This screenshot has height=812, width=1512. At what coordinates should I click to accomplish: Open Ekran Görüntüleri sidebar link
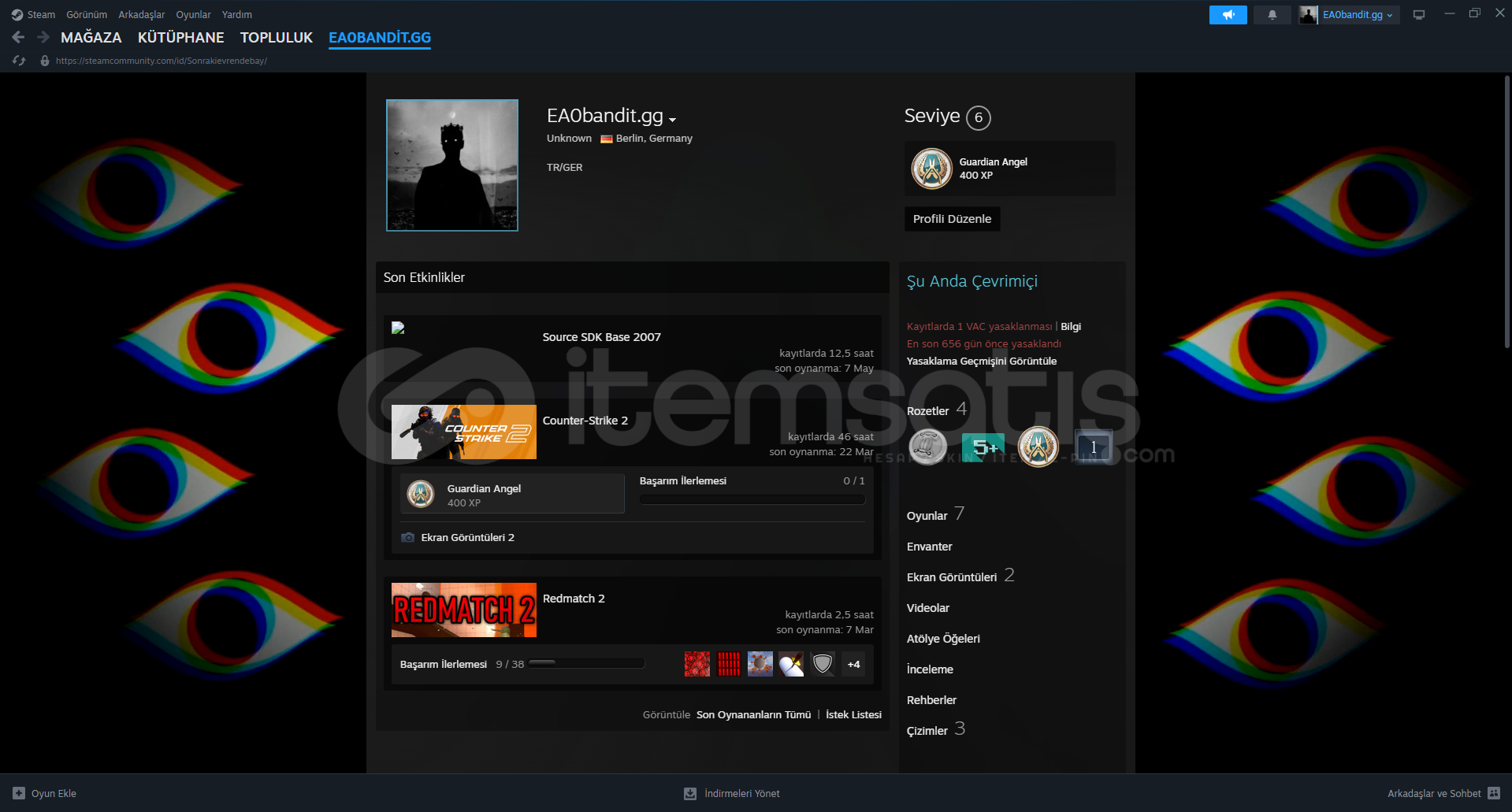click(952, 577)
